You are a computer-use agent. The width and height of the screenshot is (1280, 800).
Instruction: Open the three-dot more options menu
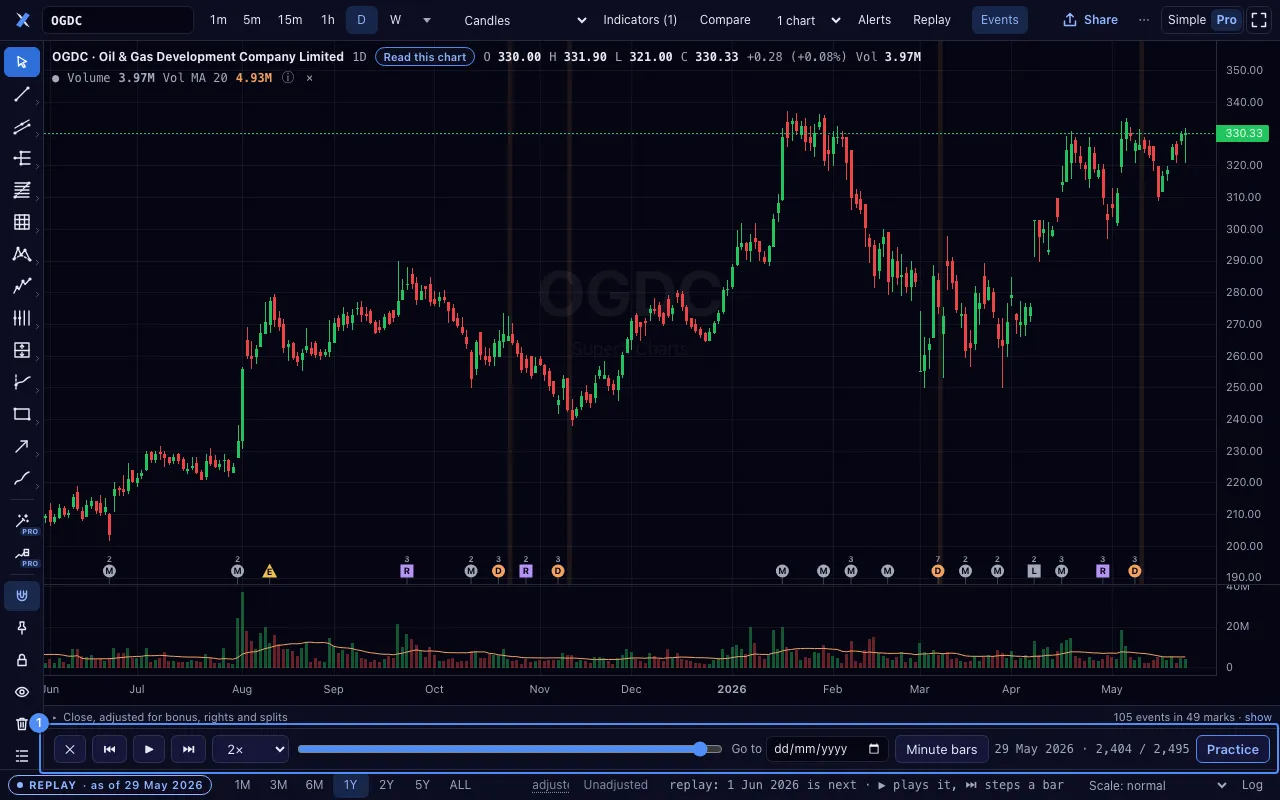point(1144,20)
